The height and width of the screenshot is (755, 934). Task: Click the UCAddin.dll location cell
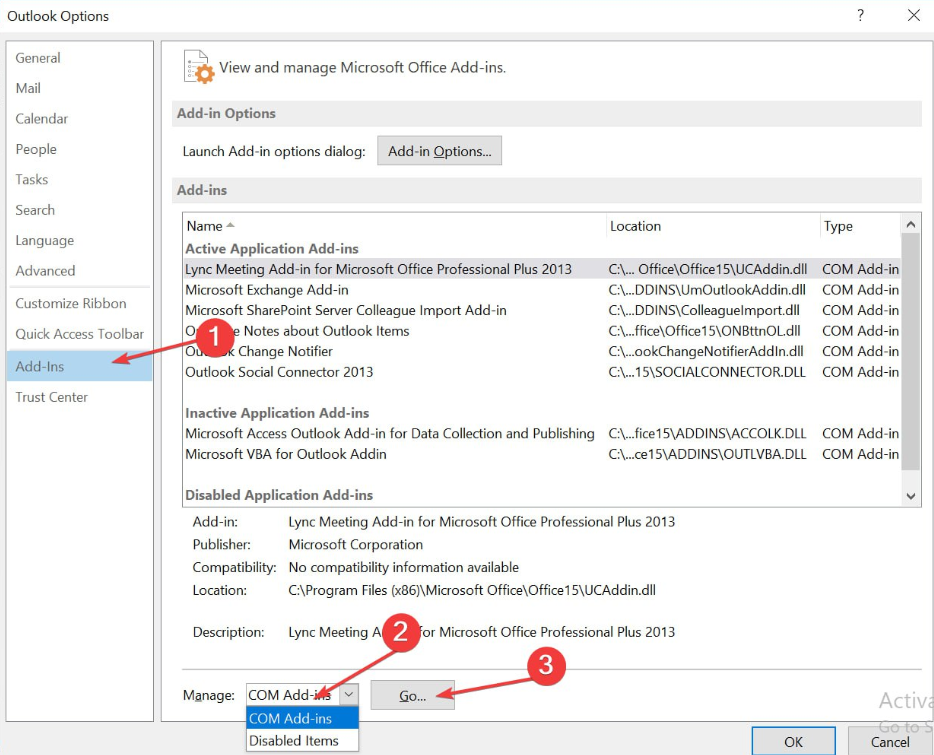click(x=708, y=269)
